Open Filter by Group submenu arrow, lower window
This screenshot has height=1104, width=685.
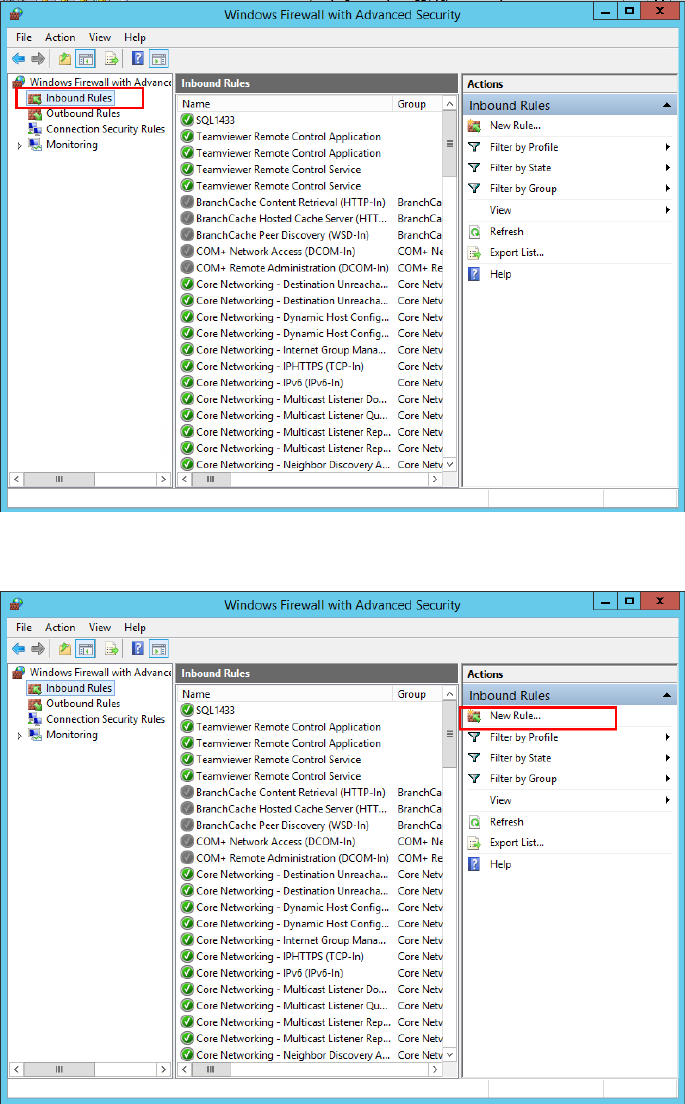coord(667,779)
